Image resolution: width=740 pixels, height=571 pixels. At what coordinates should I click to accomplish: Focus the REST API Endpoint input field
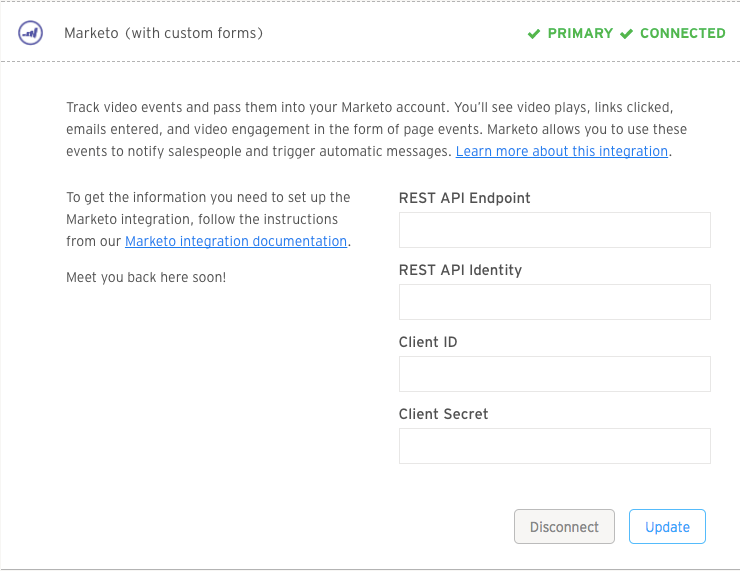pos(555,230)
